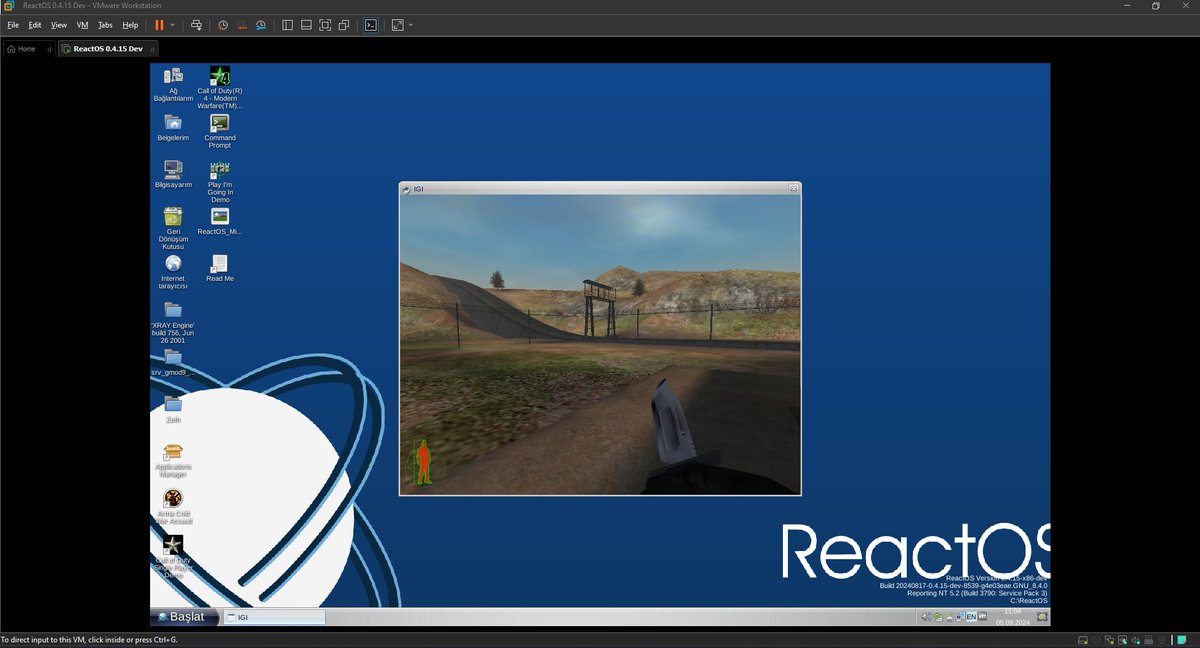
Task: Open the Ağ Bağlantılarım desktop icon
Action: 173,84
